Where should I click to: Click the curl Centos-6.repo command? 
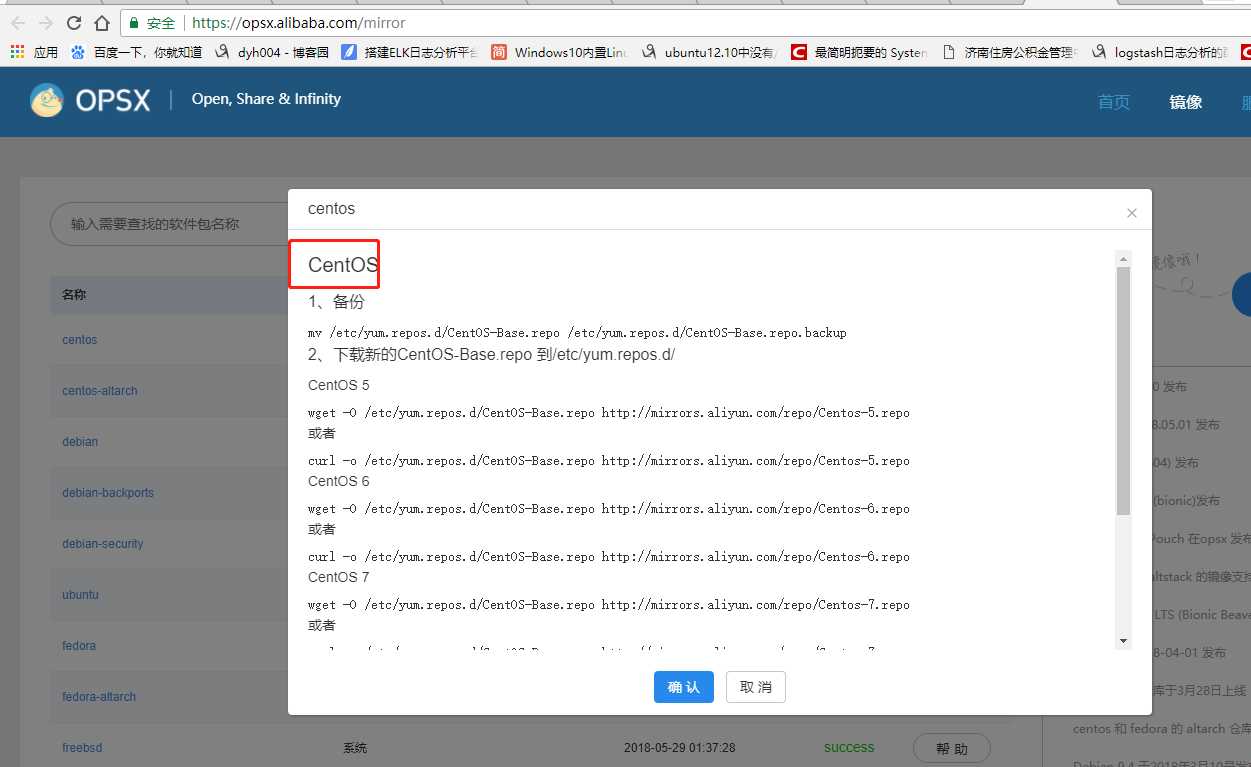click(609, 557)
